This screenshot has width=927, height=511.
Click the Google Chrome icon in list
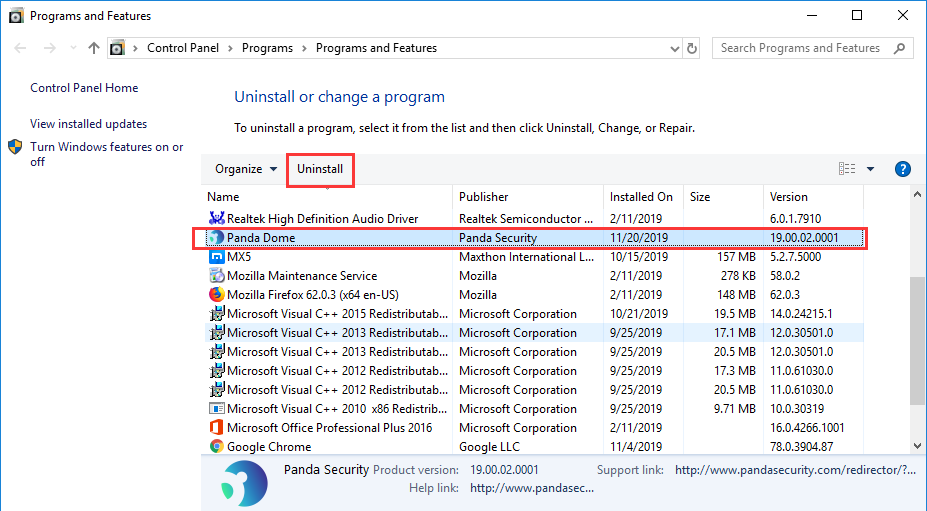coord(216,447)
